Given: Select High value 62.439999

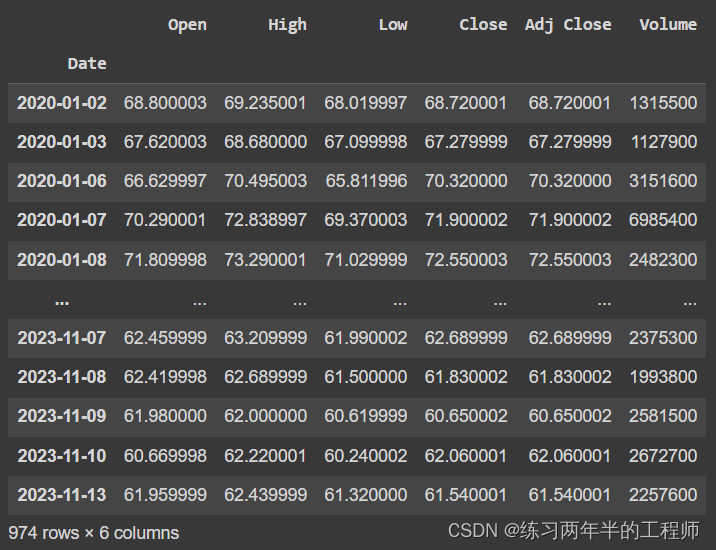Looking at the screenshot, I should pos(265,495).
